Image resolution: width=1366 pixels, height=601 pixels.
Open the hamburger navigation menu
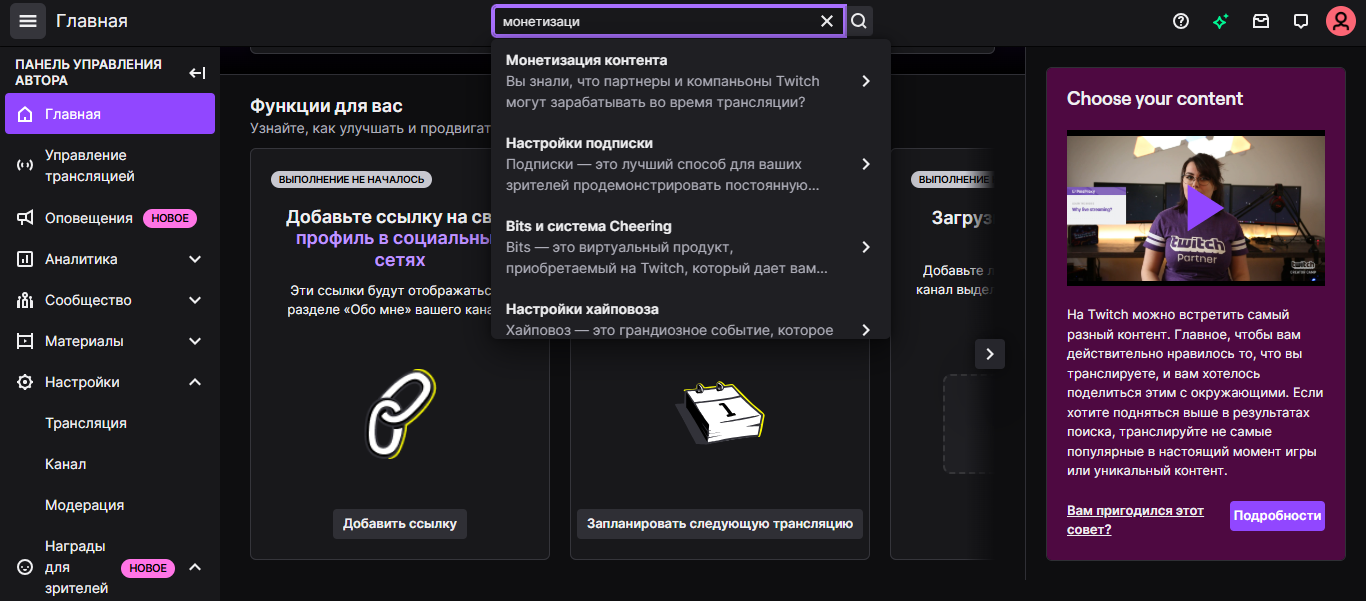28,21
